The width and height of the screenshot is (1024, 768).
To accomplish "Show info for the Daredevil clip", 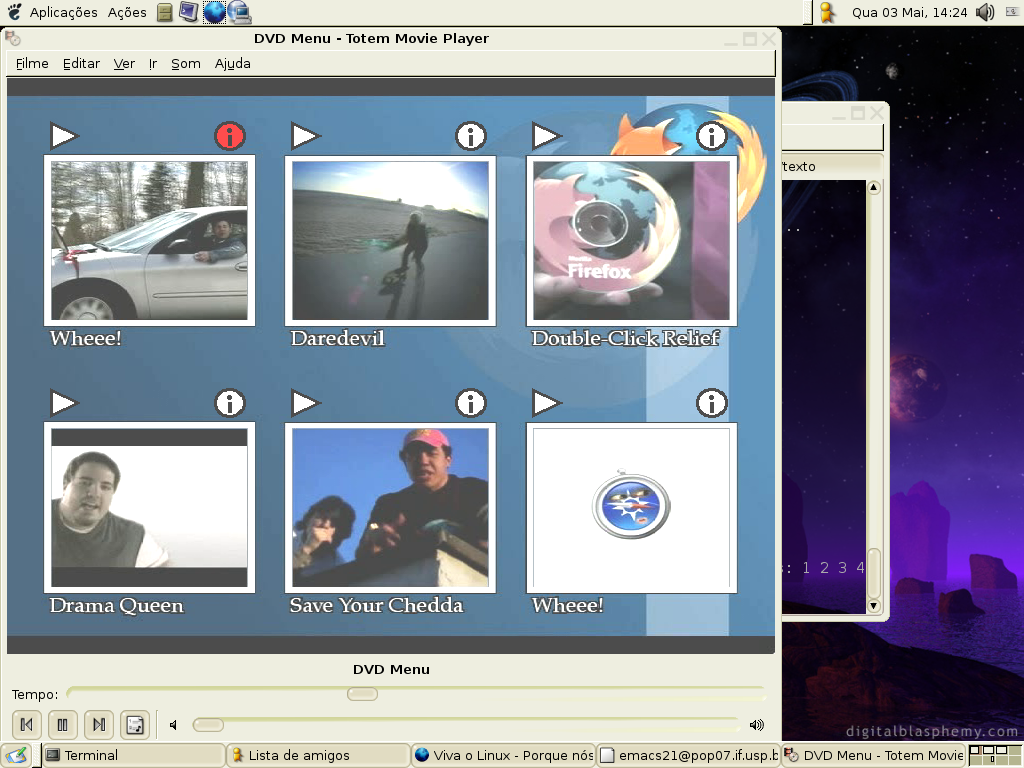I will click(x=471, y=136).
